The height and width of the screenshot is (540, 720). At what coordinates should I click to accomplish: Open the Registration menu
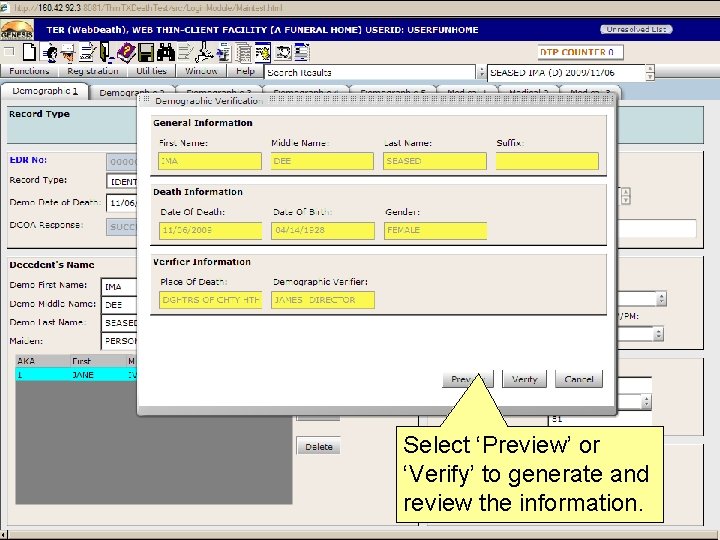pyautogui.click(x=92, y=71)
